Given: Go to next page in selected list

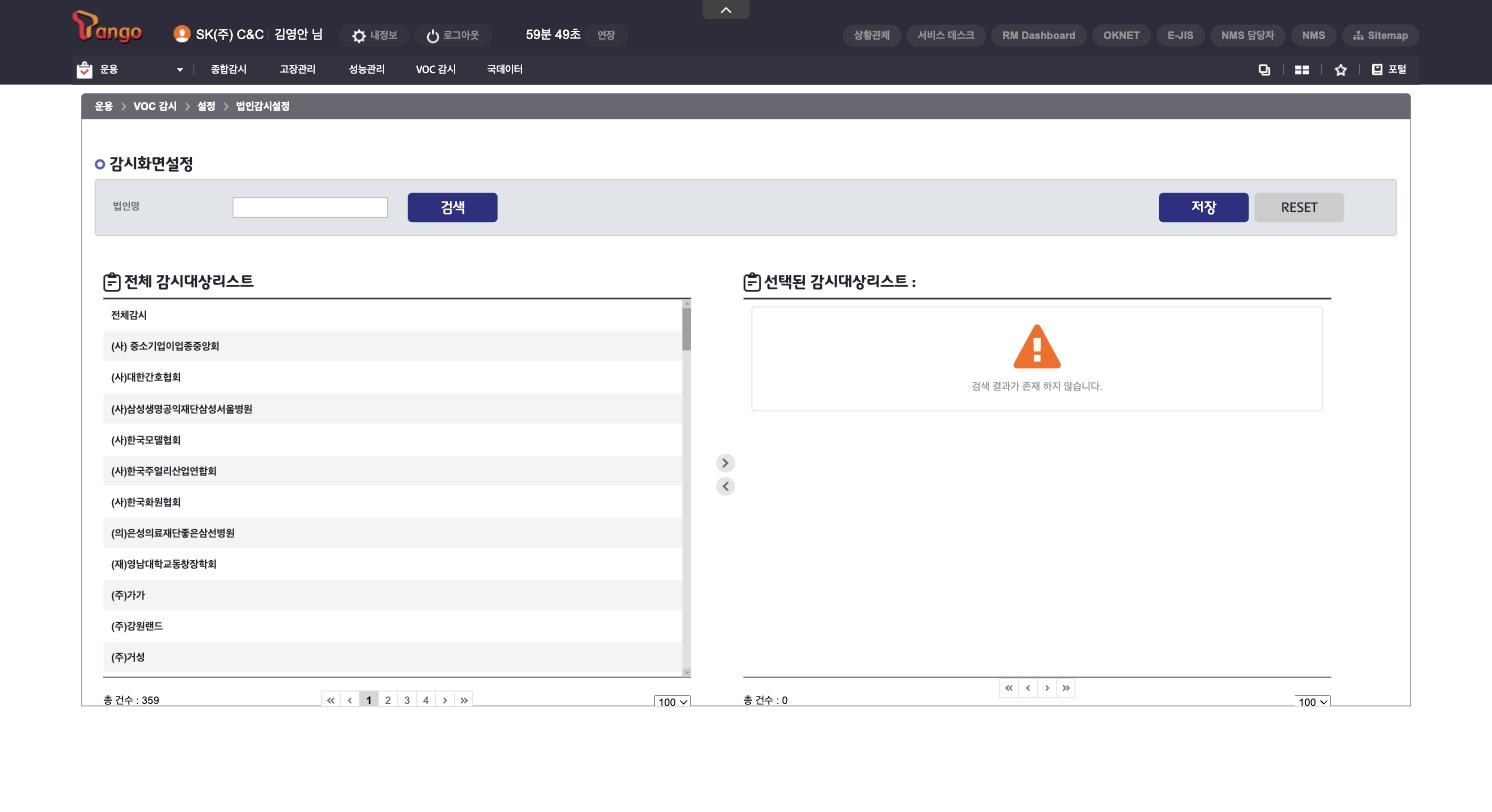Looking at the screenshot, I should coord(1047,688).
